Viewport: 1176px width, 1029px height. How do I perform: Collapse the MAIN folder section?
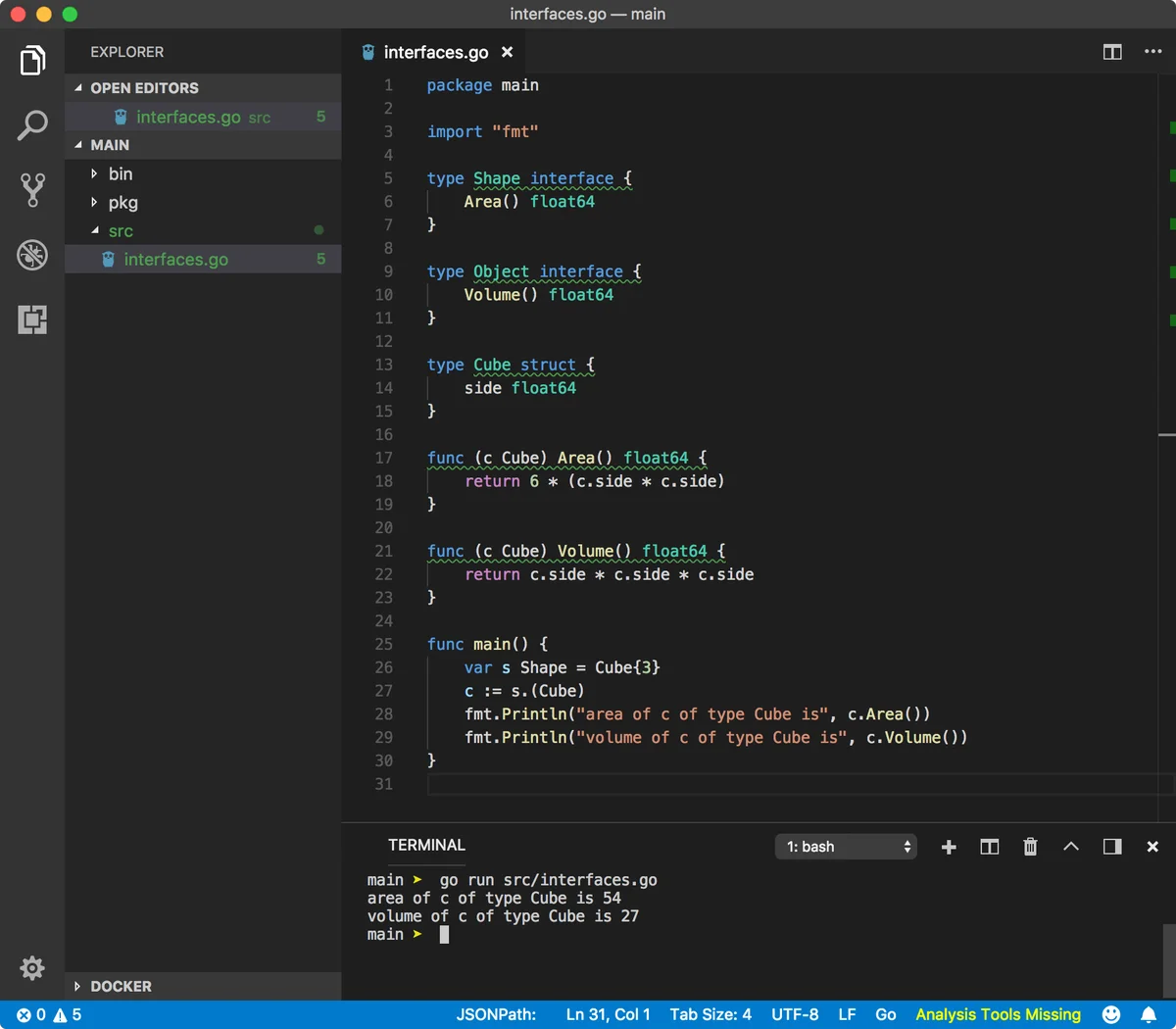click(x=203, y=144)
